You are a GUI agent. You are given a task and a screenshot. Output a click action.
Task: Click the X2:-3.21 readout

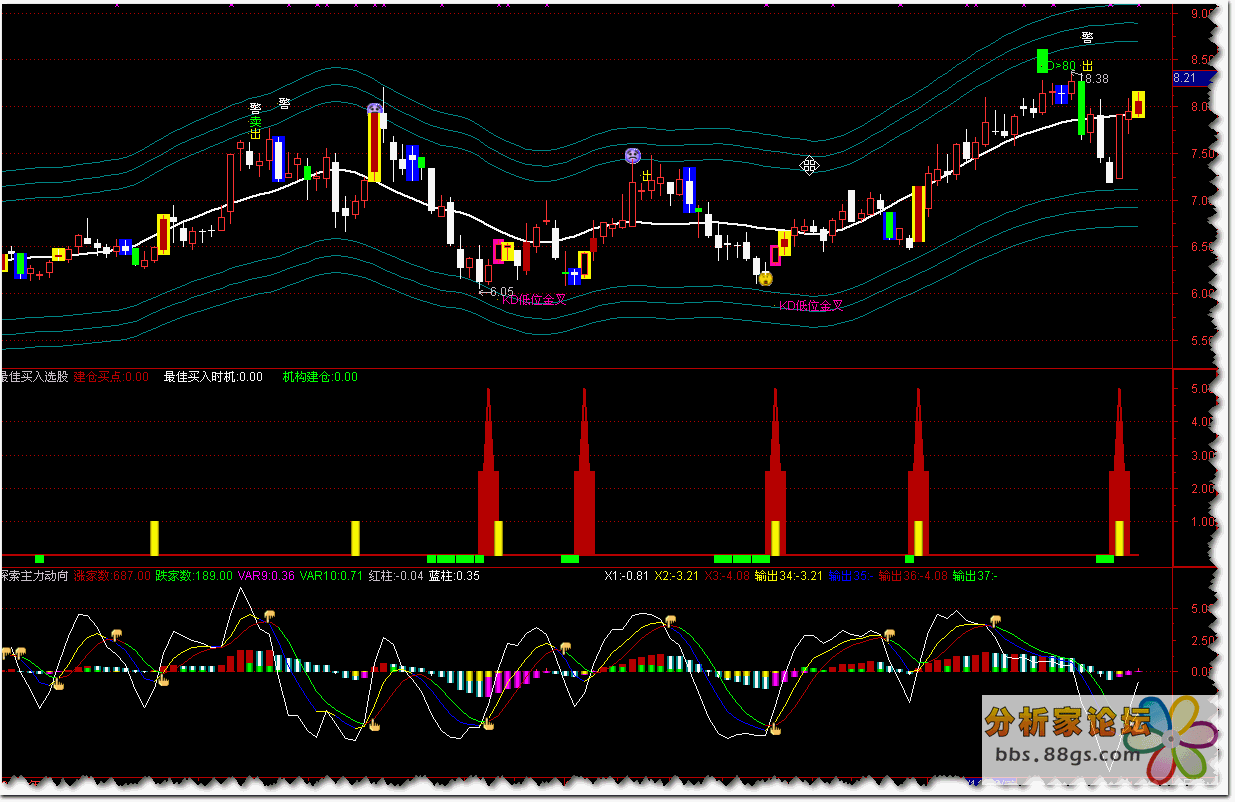click(677, 576)
